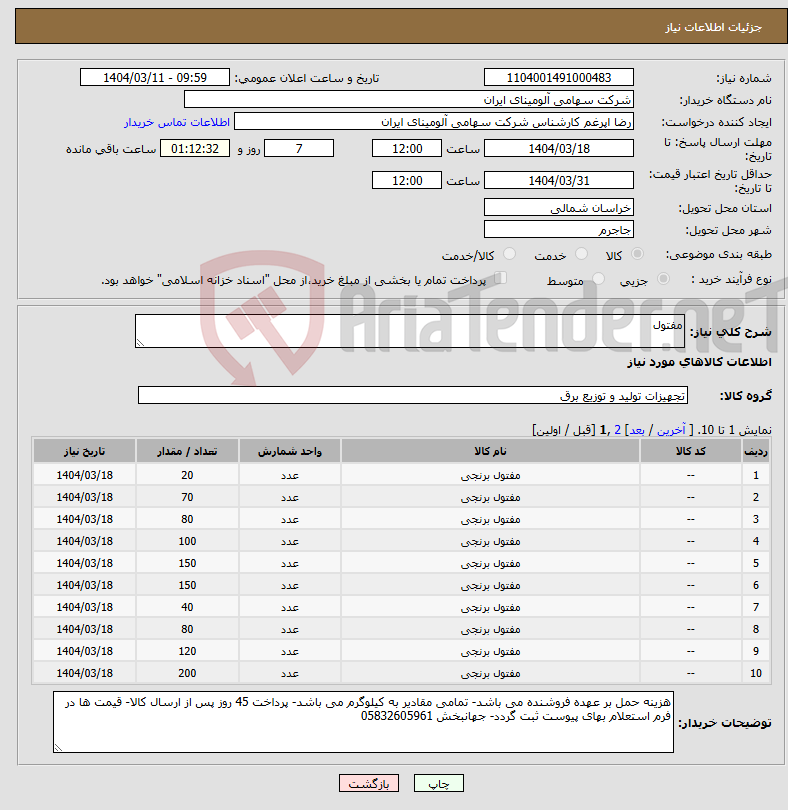Click the کد کالا column header
788x810 pixels.
pyautogui.click(x=690, y=451)
